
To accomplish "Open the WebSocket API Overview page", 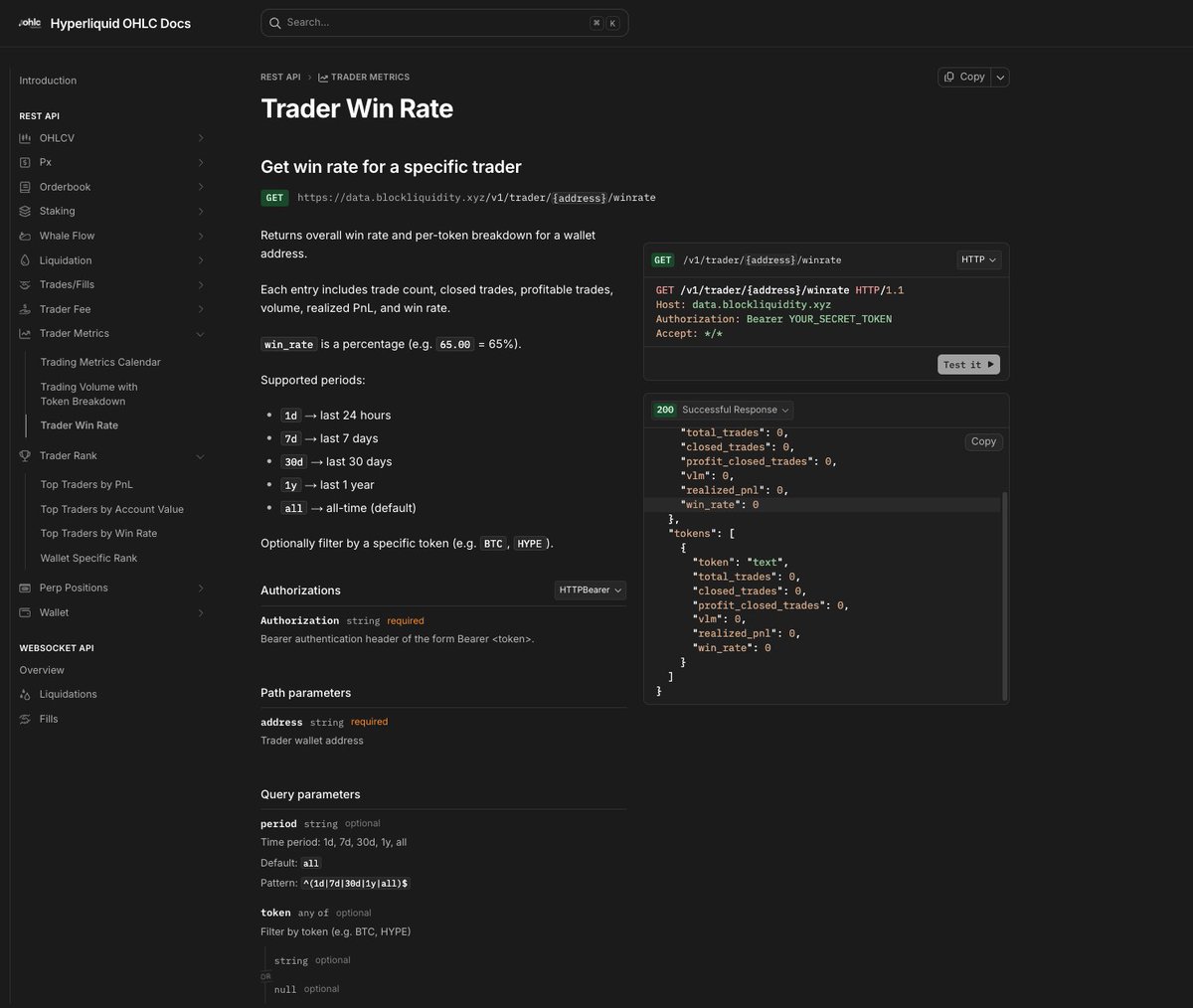I will point(42,670).
